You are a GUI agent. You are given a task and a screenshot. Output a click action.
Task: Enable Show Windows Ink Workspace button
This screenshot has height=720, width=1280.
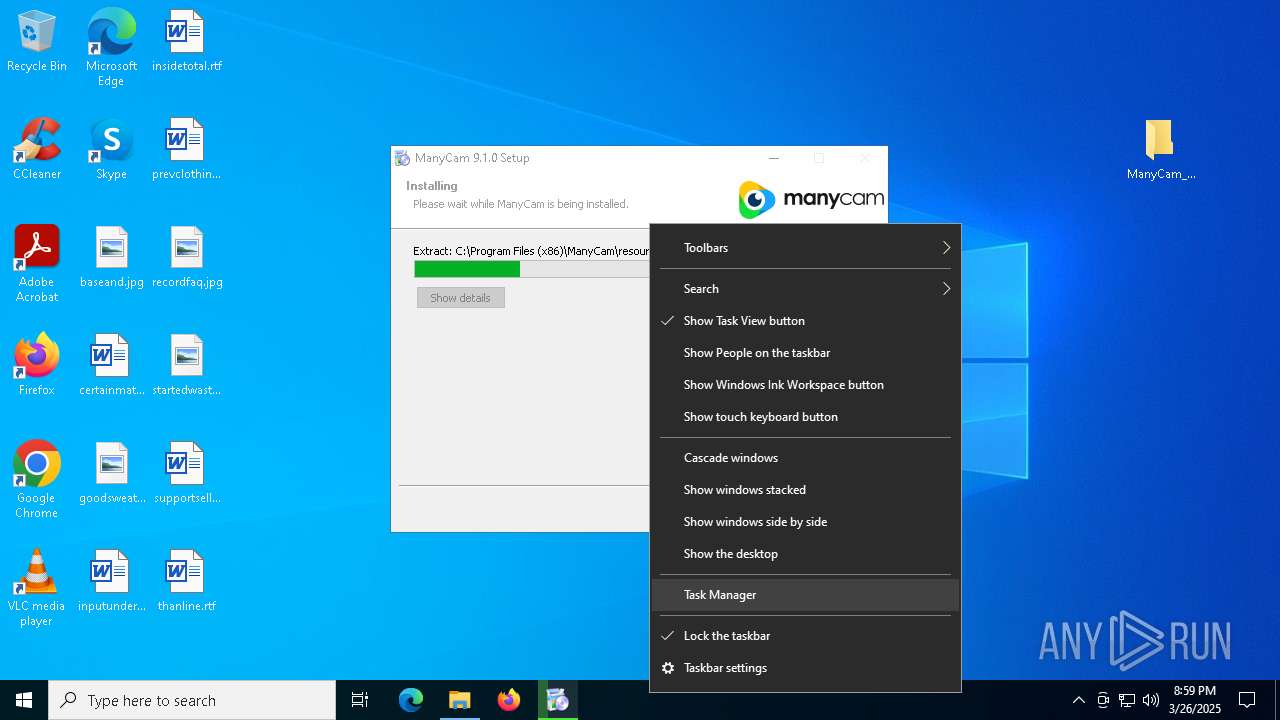point(805,385)
